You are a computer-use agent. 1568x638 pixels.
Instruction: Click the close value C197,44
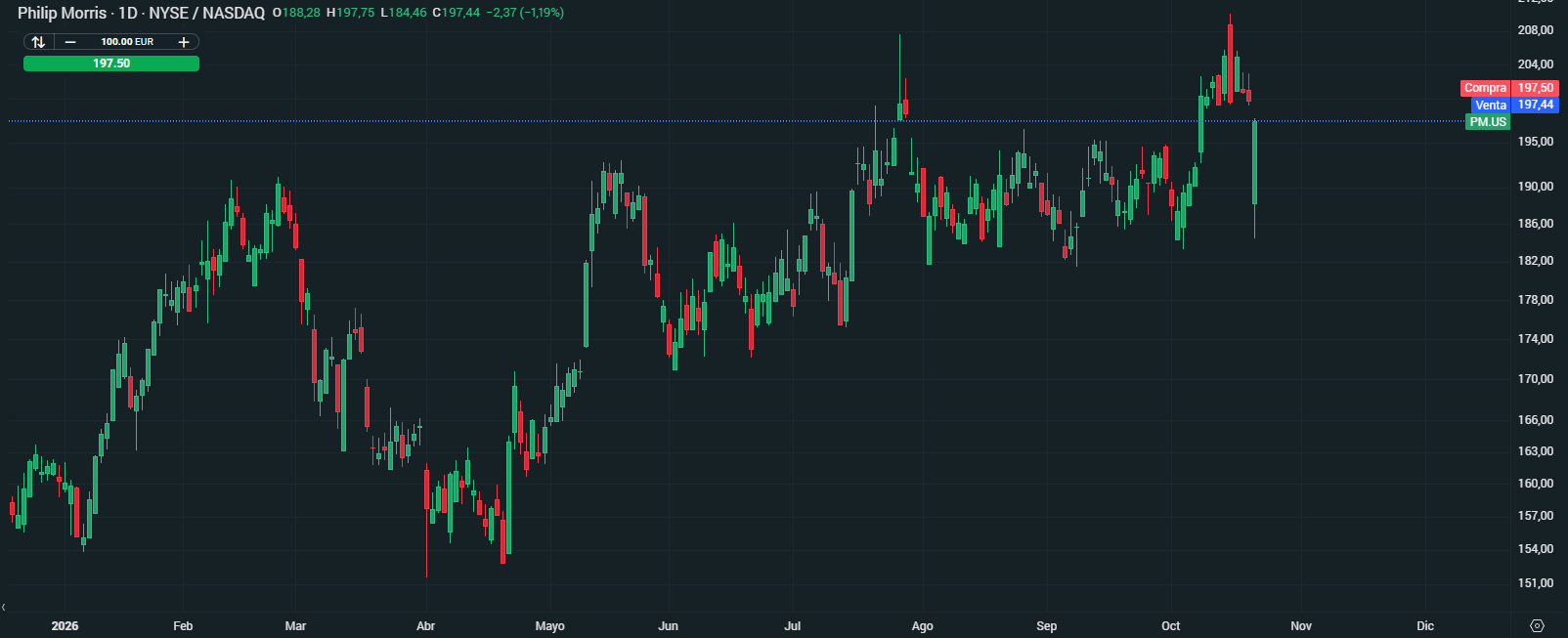click(456, 13)
